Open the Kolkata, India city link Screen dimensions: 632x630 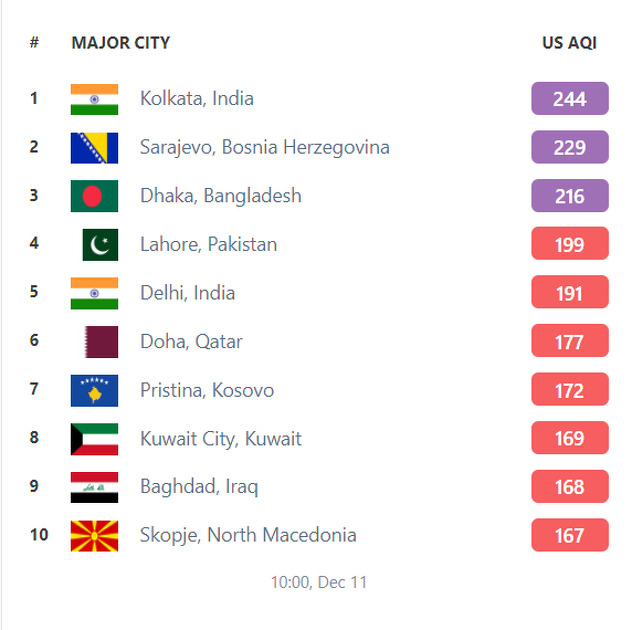click(x=197, y=99)
